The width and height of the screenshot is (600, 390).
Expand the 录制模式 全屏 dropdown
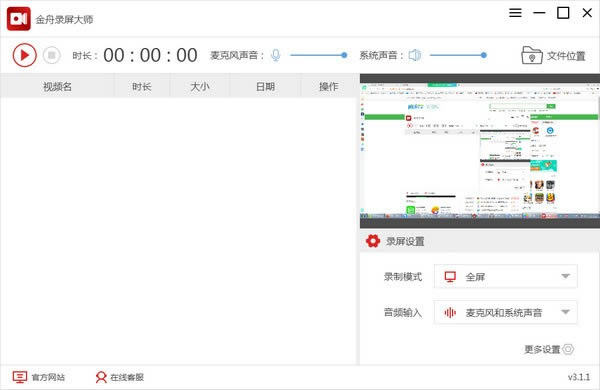pyautogui.click(x=505, y=276)
